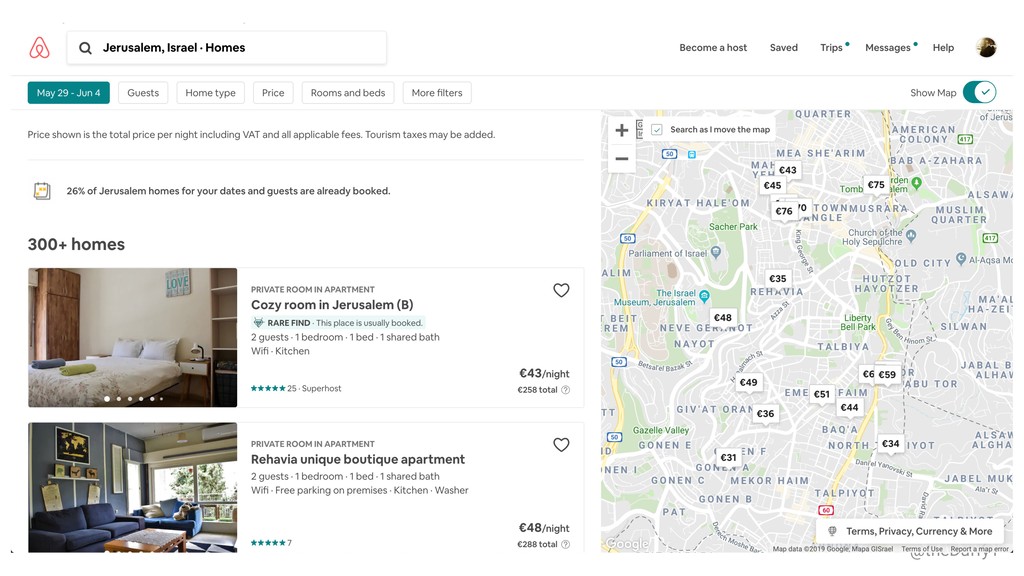This screenshot has width=1024, height=576.
Task: Click the €75 map price marker
Action: 876,184
